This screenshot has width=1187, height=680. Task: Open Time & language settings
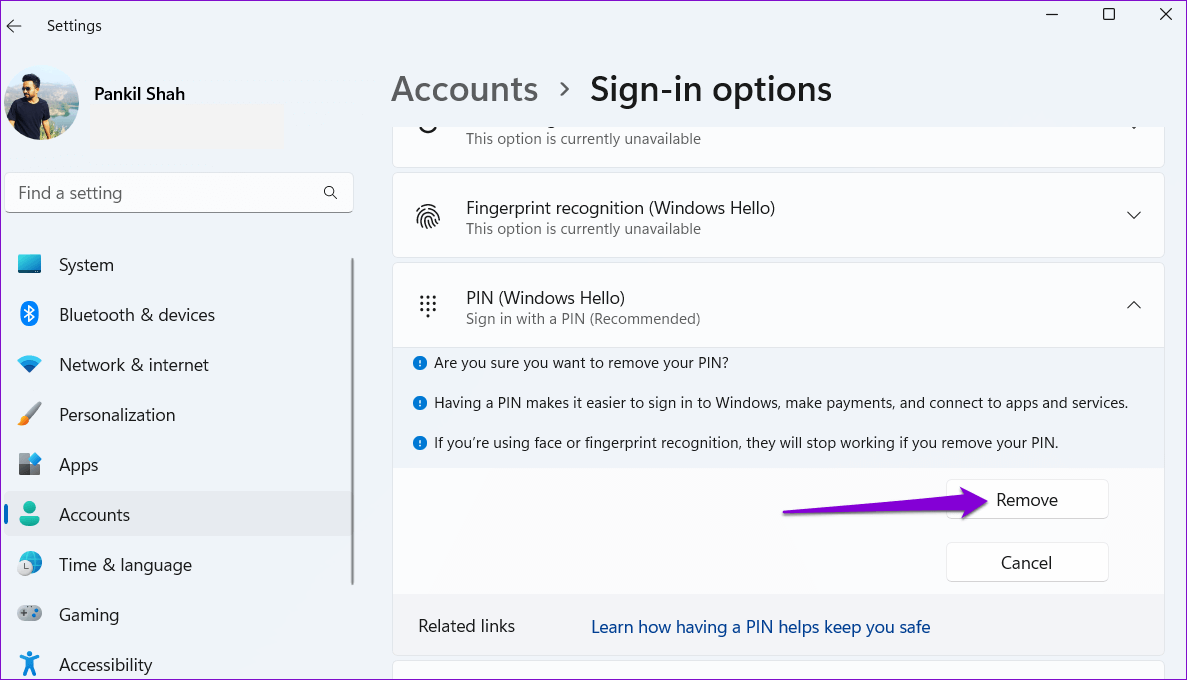(178, 565)
